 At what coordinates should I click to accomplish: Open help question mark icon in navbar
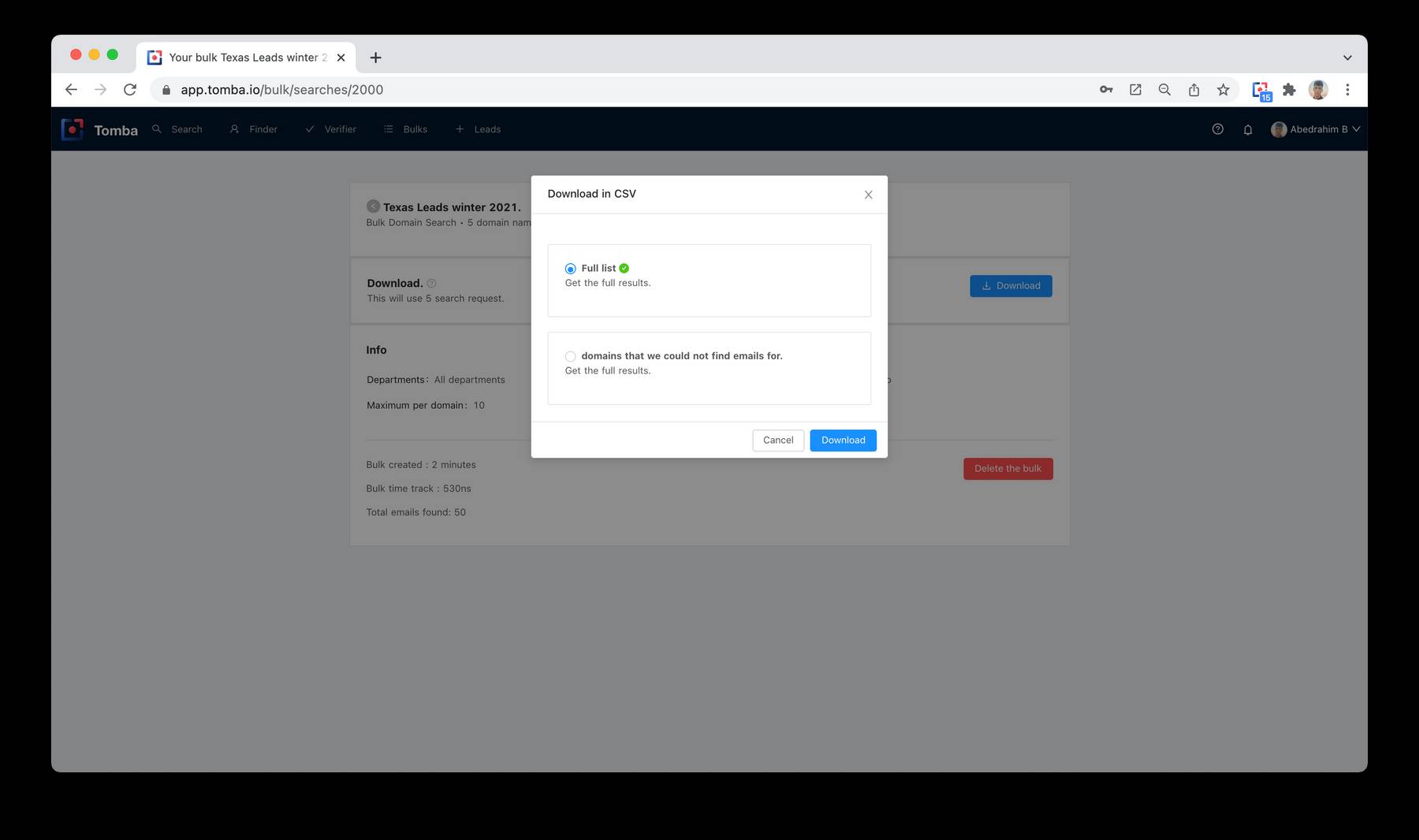(x=1217, y=129)
